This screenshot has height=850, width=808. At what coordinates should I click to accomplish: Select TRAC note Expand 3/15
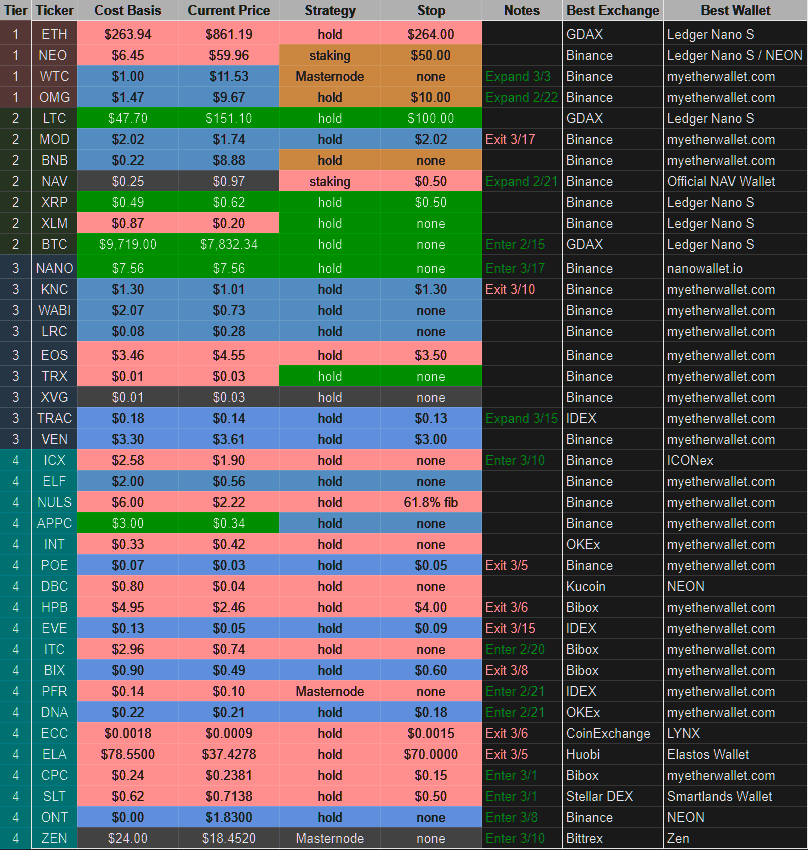[521, 418]
